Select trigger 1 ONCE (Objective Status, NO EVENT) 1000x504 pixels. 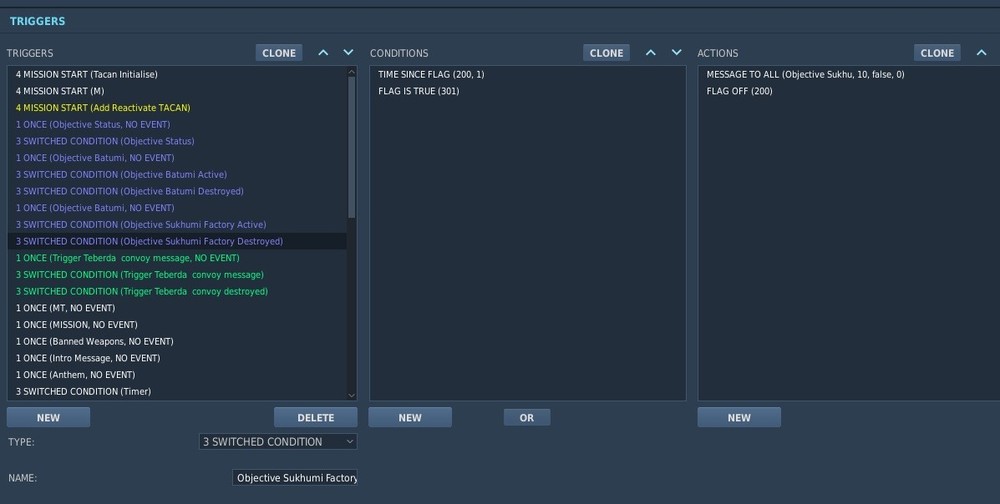[x=177, y=124]
